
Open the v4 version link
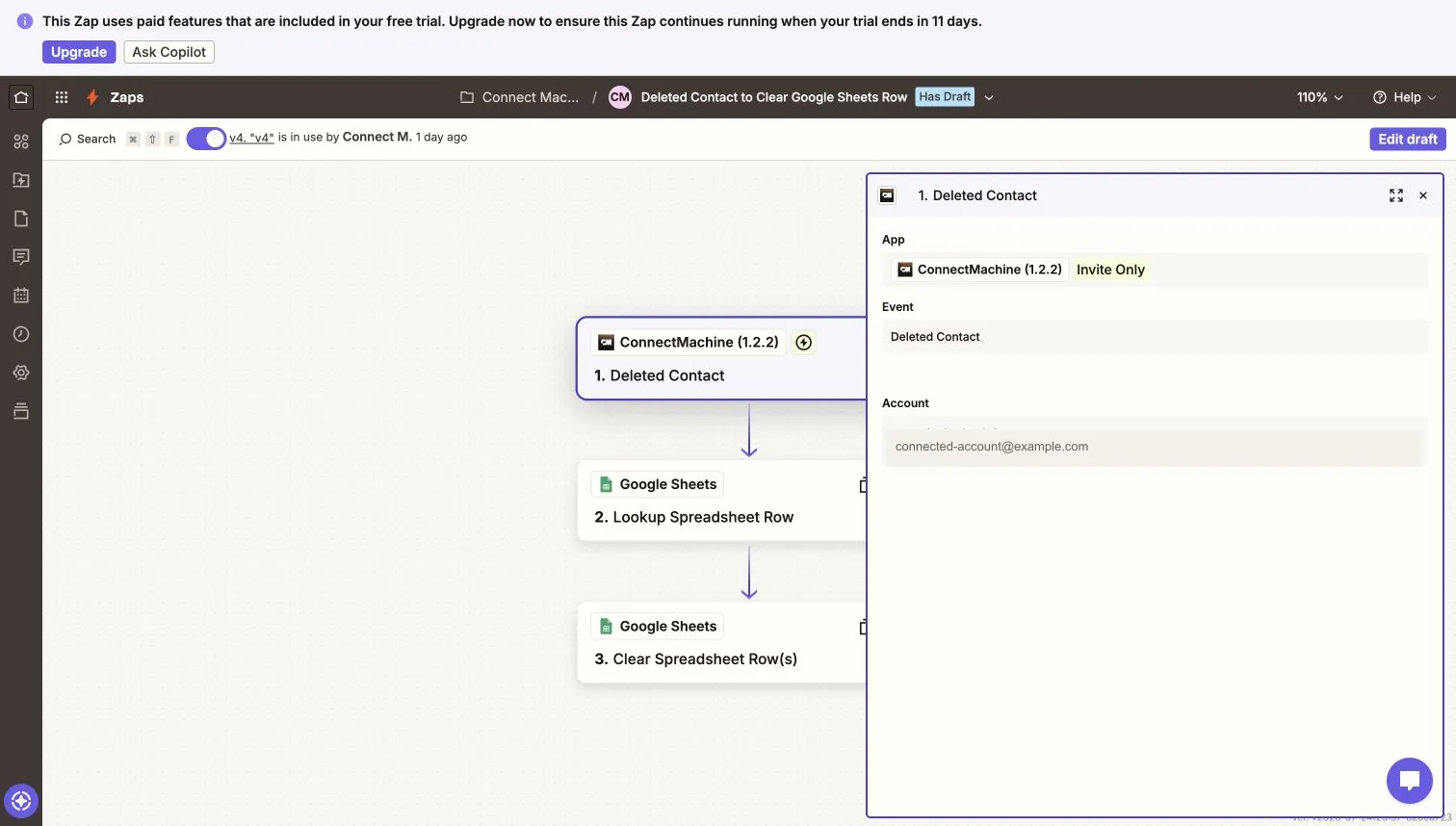pyautogui.click(x=251, y=138)
